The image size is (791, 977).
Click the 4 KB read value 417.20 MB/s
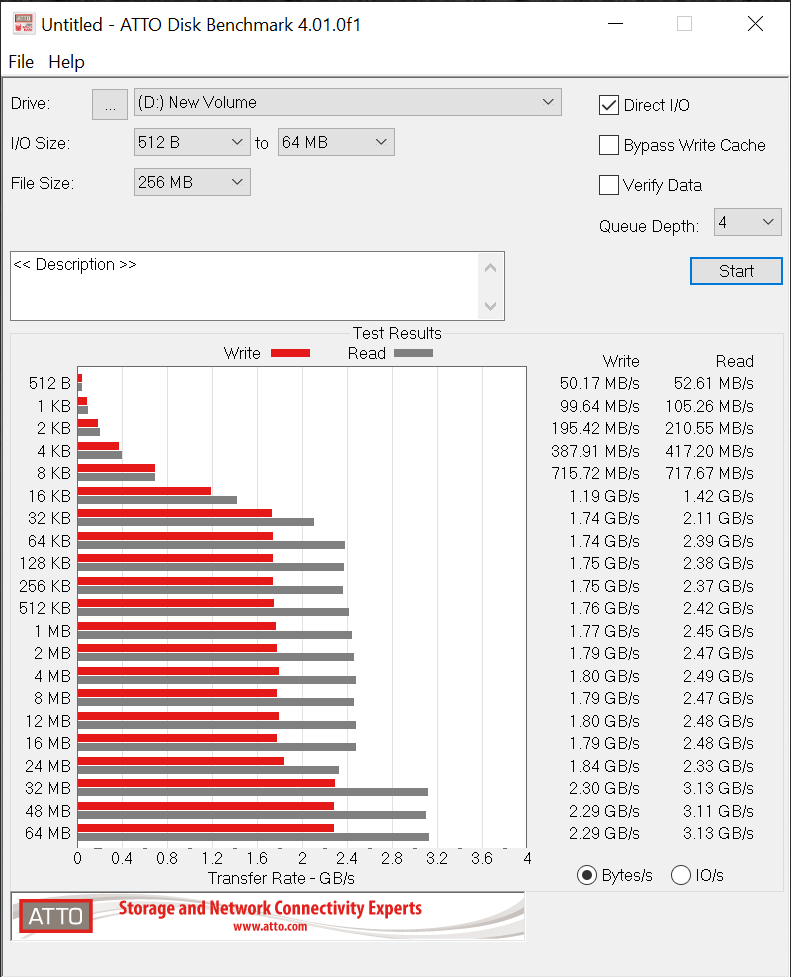coord(709,451)
